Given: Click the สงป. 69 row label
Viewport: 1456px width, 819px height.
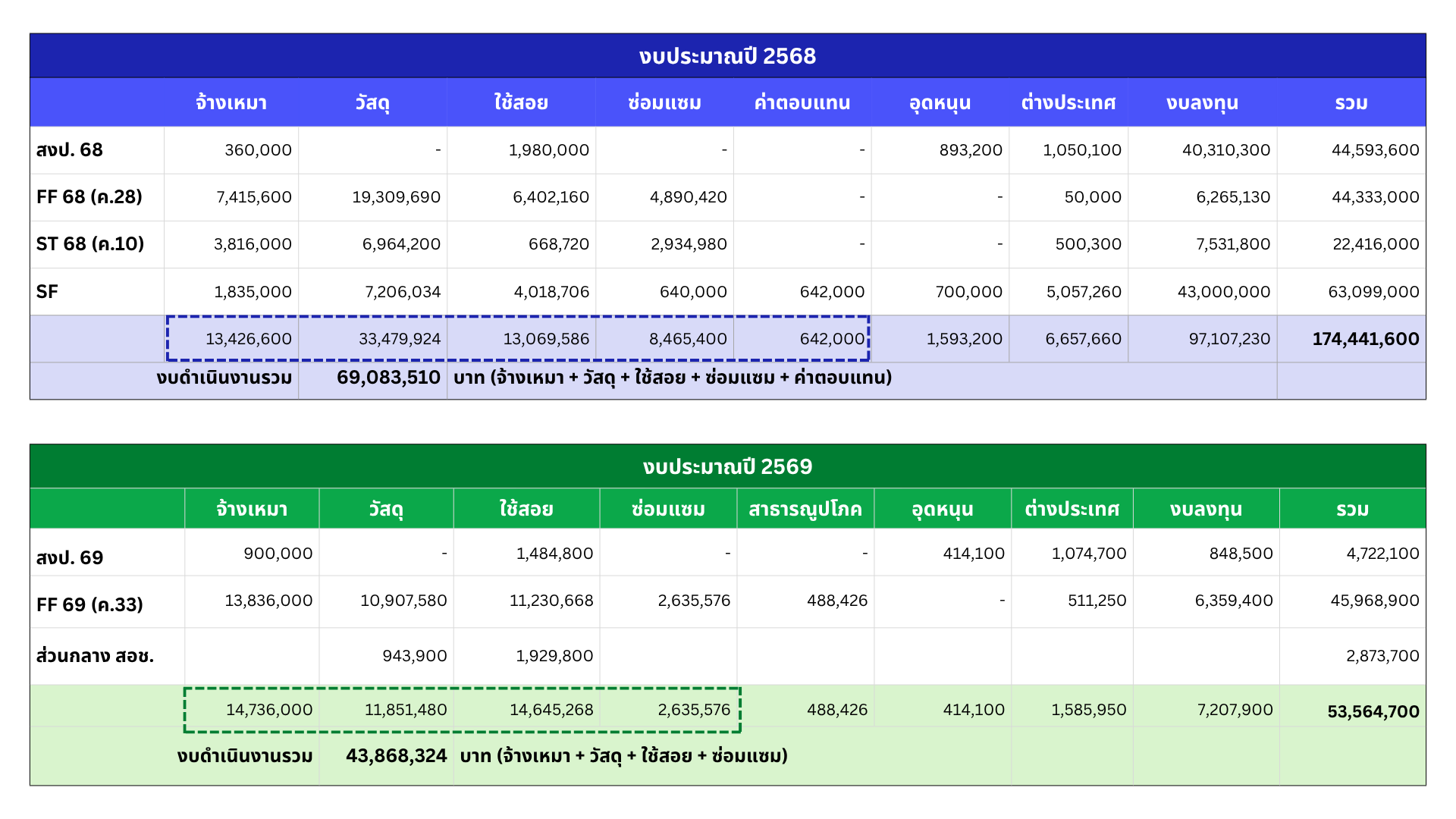Looking at the screenshot, I should [x=70, y=557].
